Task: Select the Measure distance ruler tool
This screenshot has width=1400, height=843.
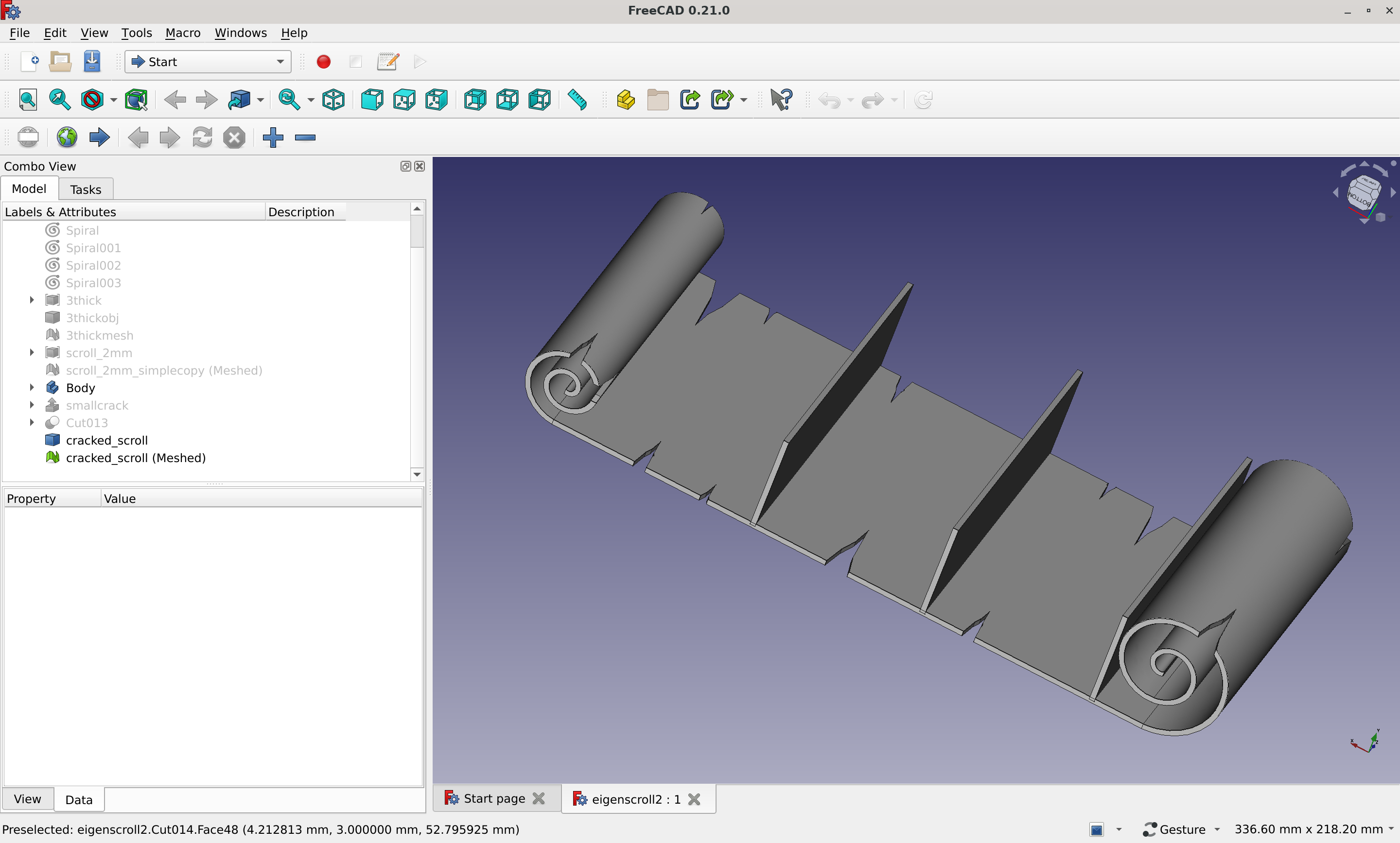Action: [577, 100]
